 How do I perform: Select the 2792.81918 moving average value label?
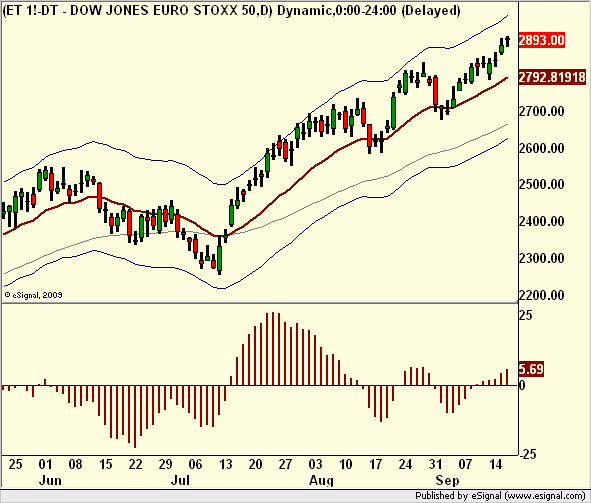(552, 77)
